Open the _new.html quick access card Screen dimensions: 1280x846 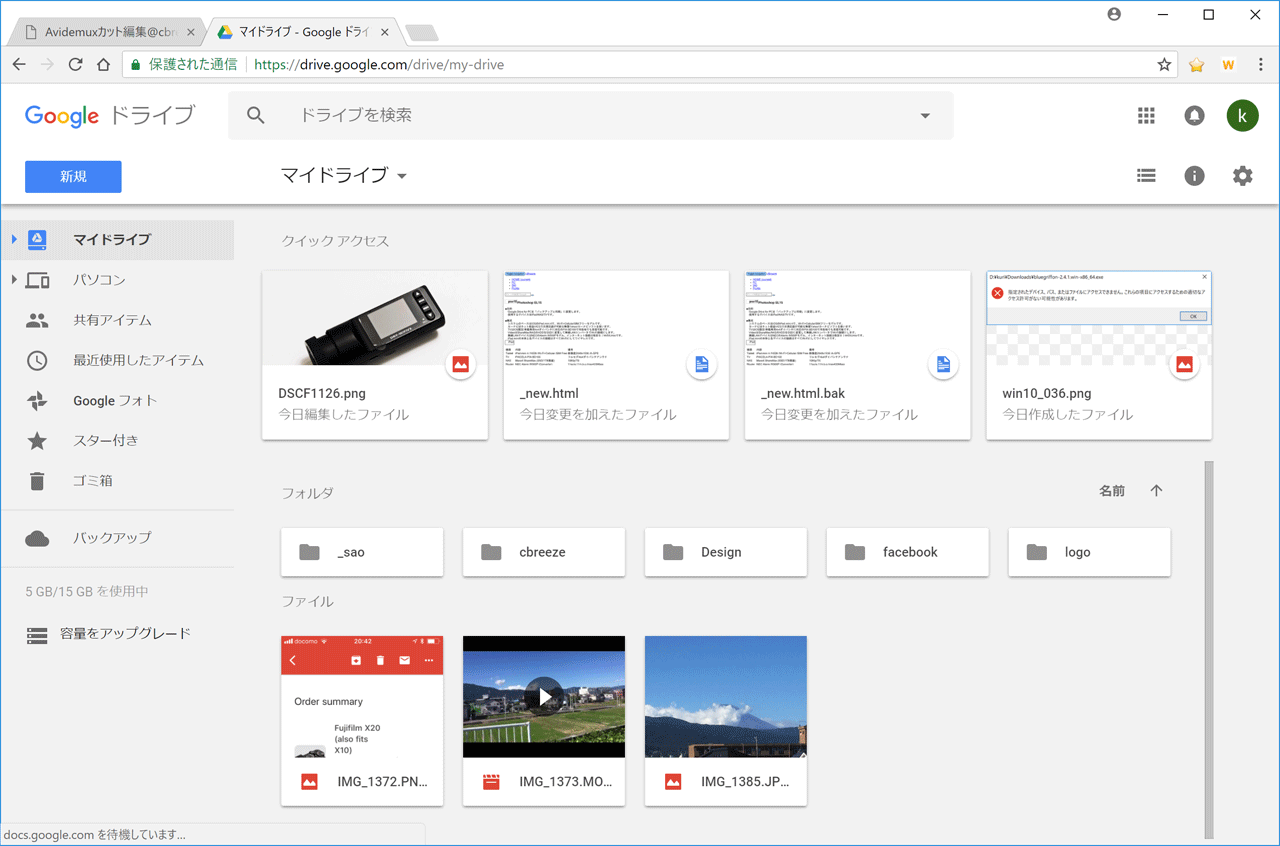tap(616, 355)
